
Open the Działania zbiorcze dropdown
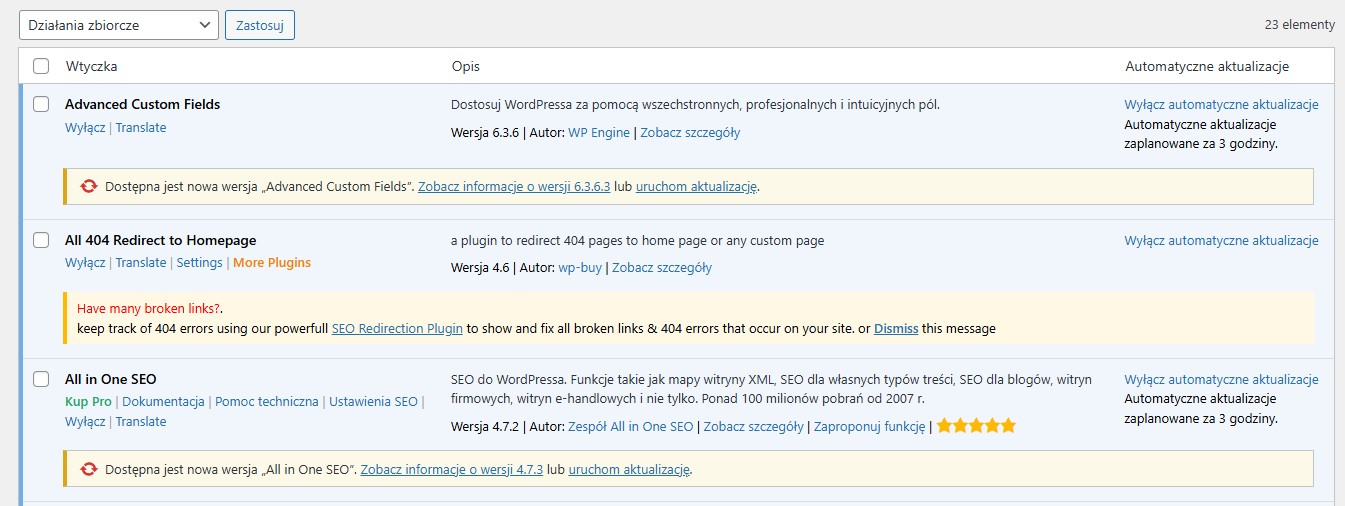tap(118, 25)
